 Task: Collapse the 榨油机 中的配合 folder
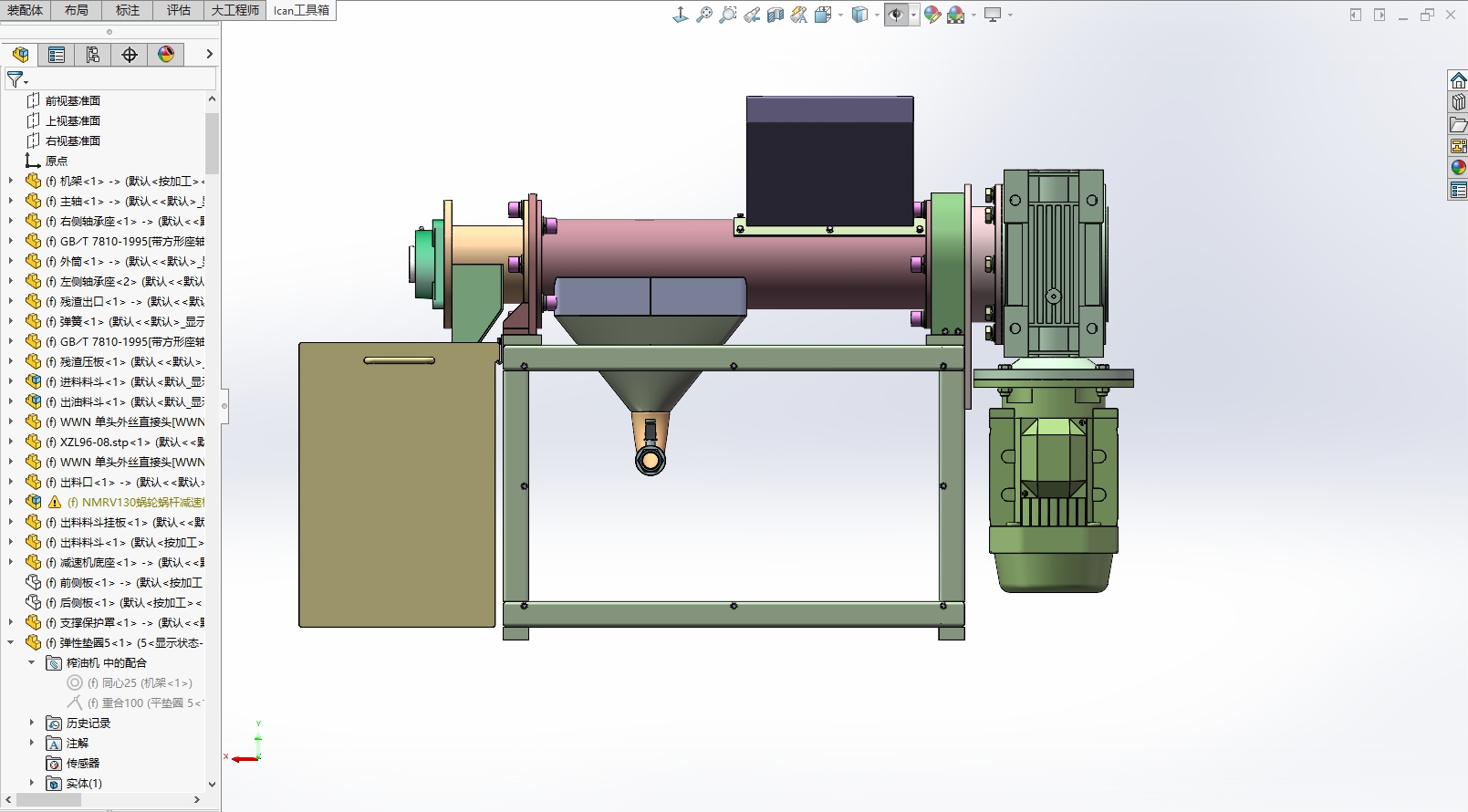(x=32, y=662)
